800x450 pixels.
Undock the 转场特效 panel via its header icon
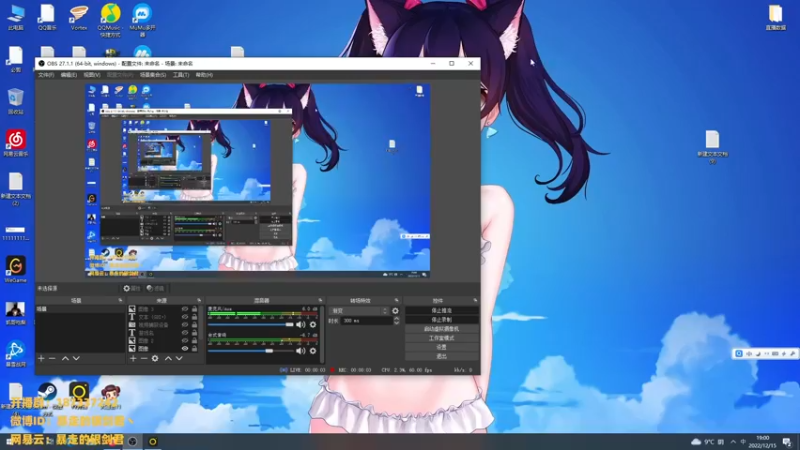click(396, 301)
